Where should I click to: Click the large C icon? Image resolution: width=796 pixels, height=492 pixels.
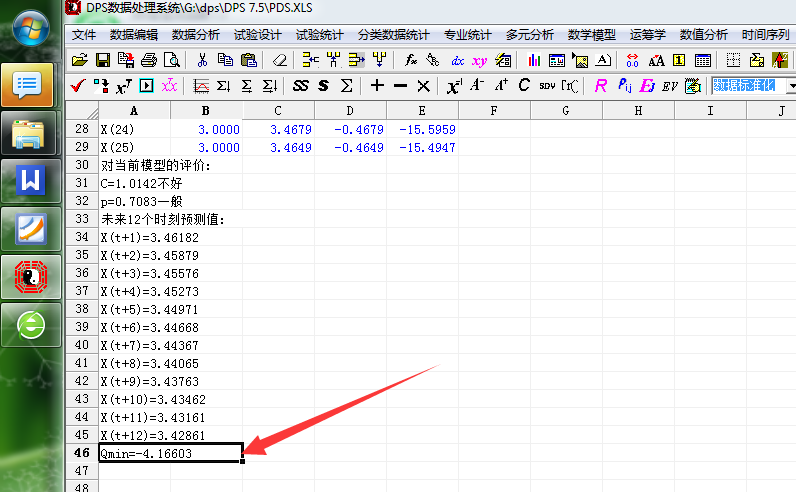tap(524, 85)
